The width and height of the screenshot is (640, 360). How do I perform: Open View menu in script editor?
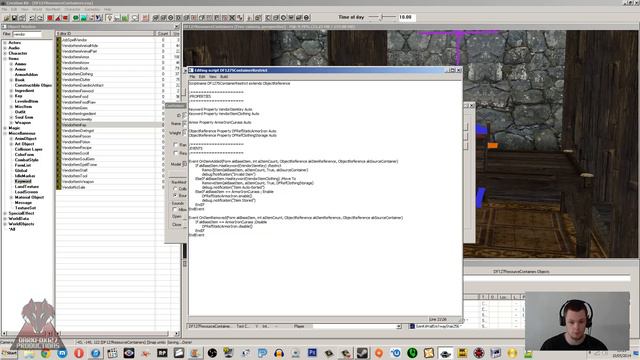(x=213, y=77)
